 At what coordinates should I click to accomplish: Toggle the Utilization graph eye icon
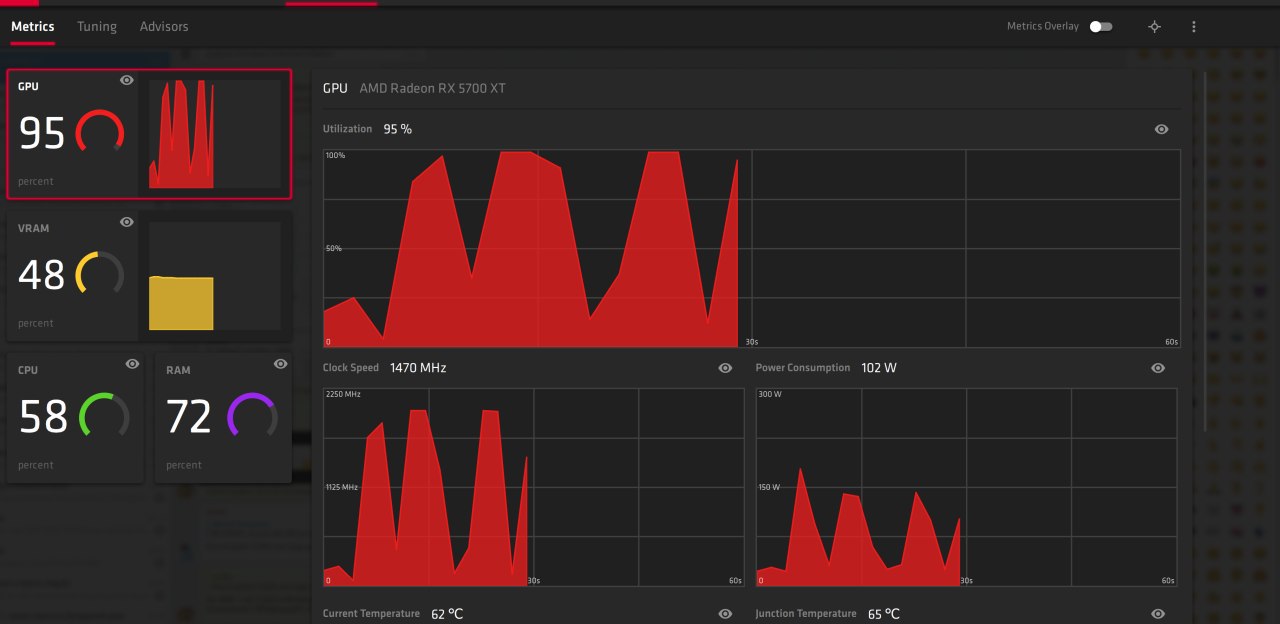1161,129
